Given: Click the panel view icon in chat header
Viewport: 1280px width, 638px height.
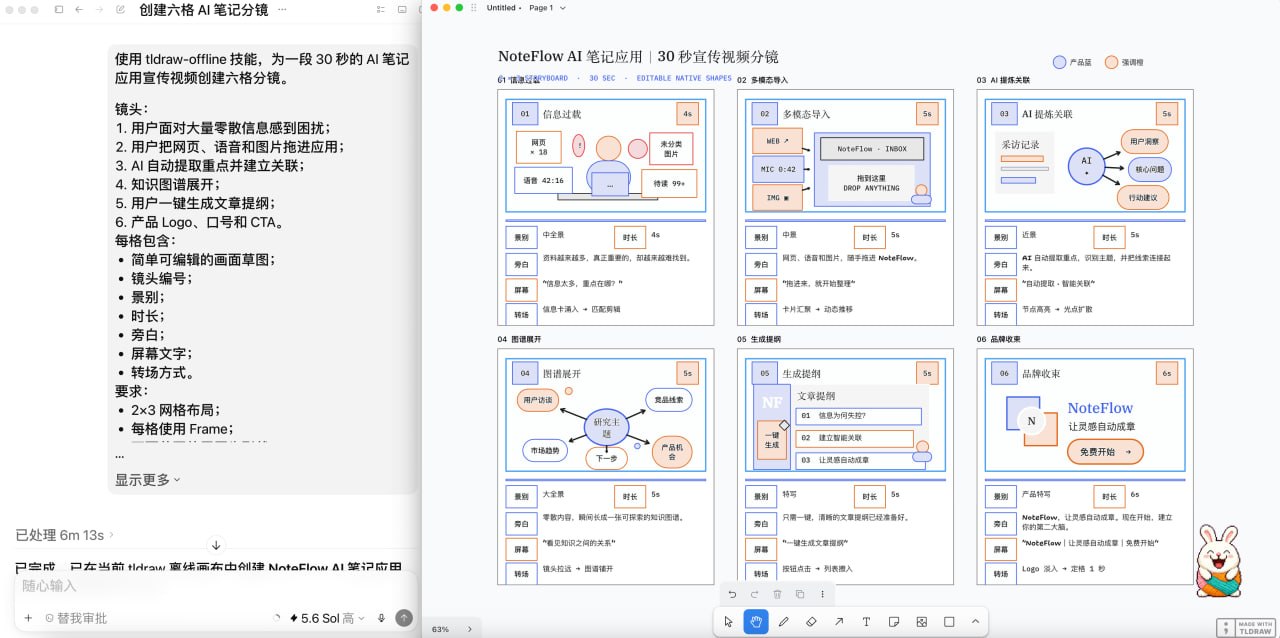Looking at the screenshot, I should [402, 9].
